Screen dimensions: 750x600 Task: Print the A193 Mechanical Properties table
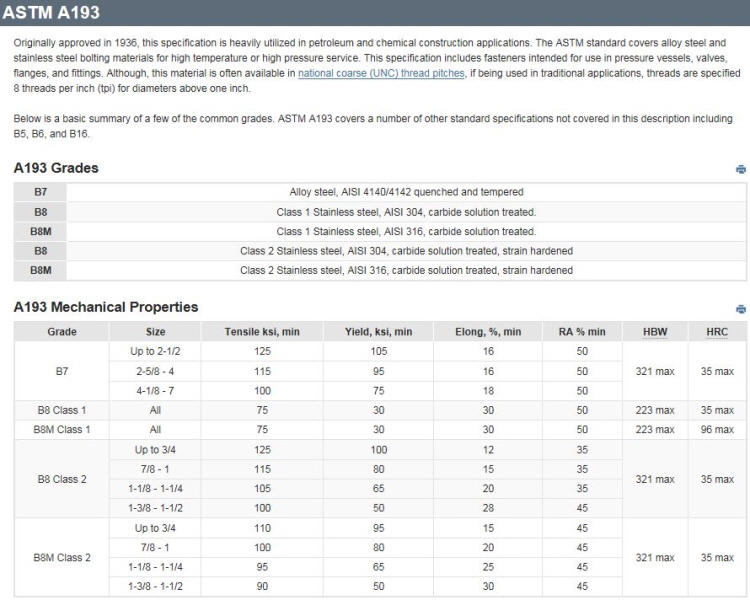point(740,309)
